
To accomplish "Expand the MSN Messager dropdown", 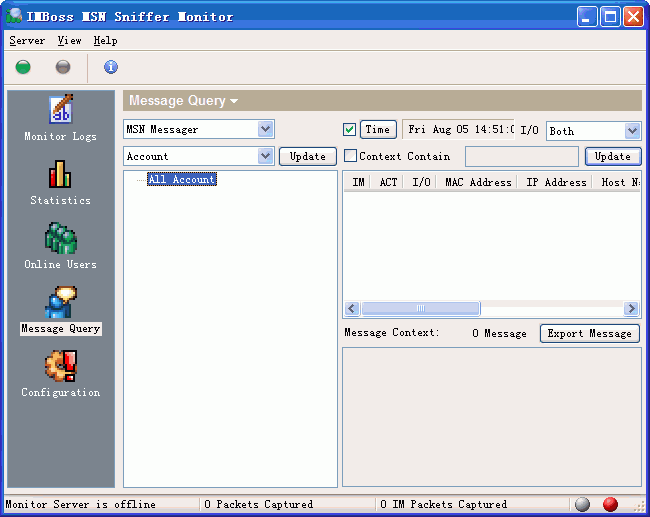I will (265, 129).
